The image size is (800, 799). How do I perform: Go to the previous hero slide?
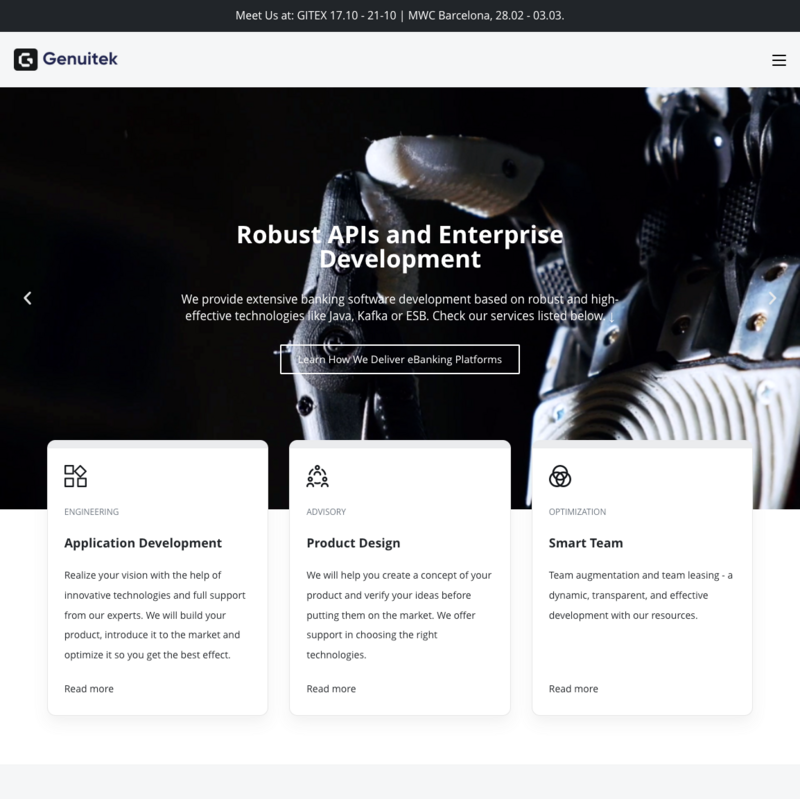27,298
